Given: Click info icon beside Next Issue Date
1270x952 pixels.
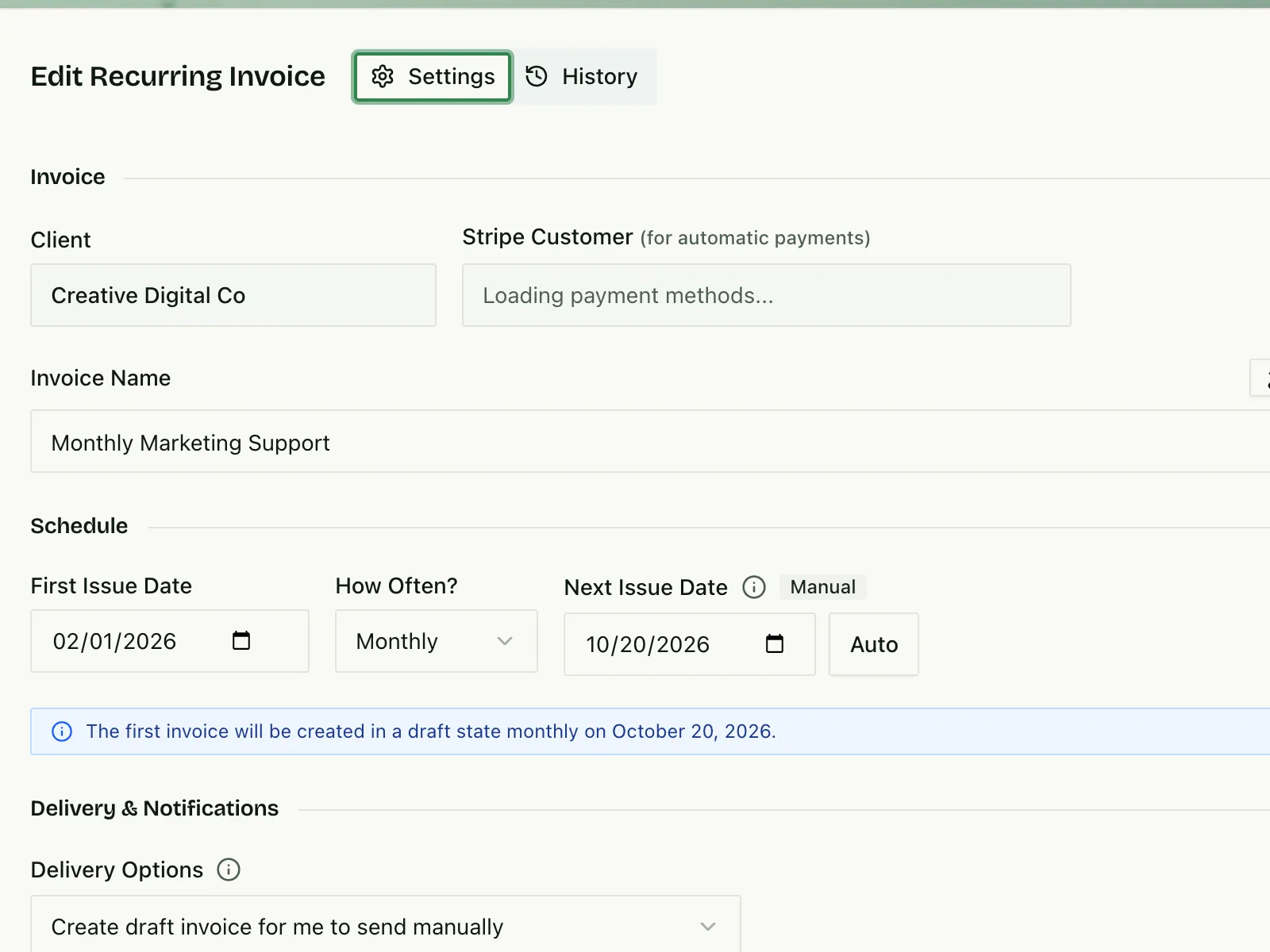Looking at the screenshot, I should coord(754,587).
